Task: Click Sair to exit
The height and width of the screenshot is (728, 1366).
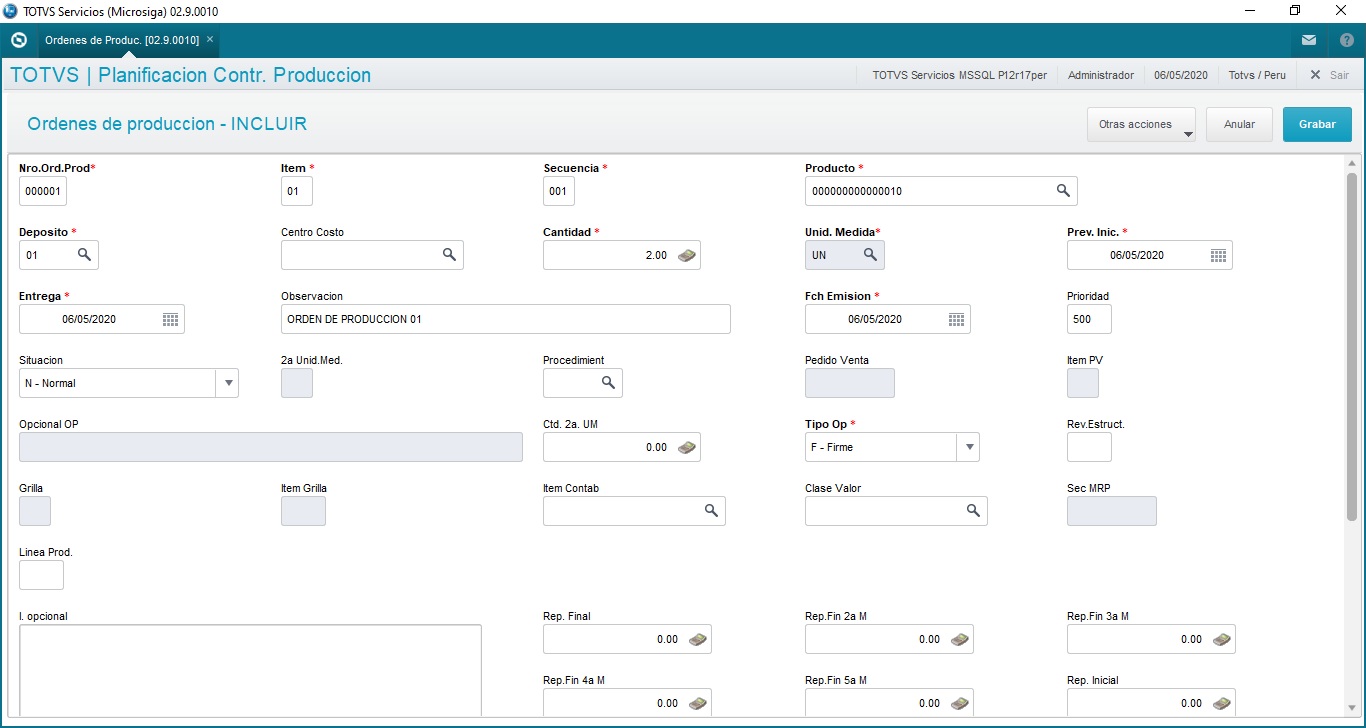Action: 1329,75
